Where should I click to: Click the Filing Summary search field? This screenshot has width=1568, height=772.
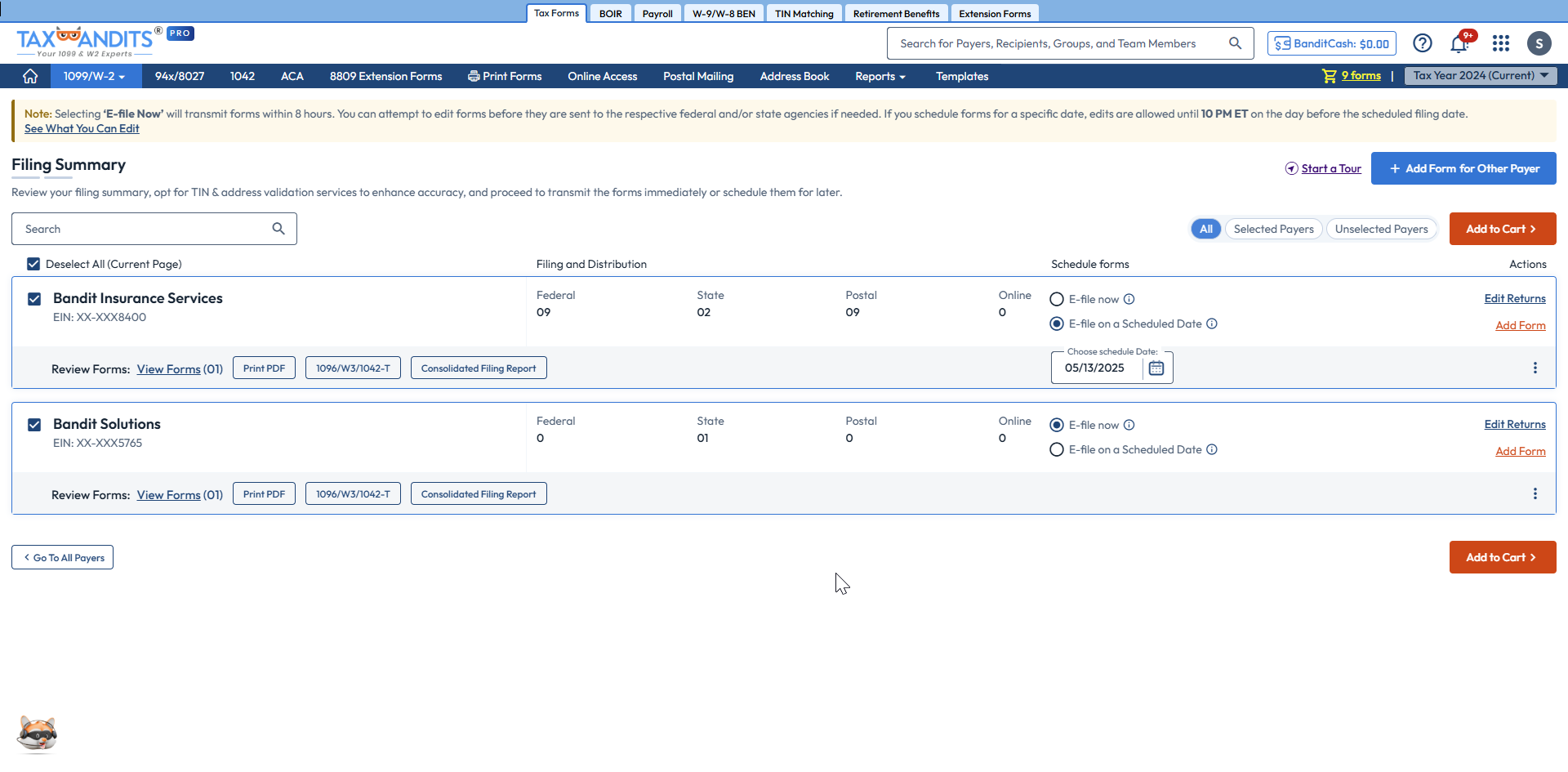tap(154, 229)
